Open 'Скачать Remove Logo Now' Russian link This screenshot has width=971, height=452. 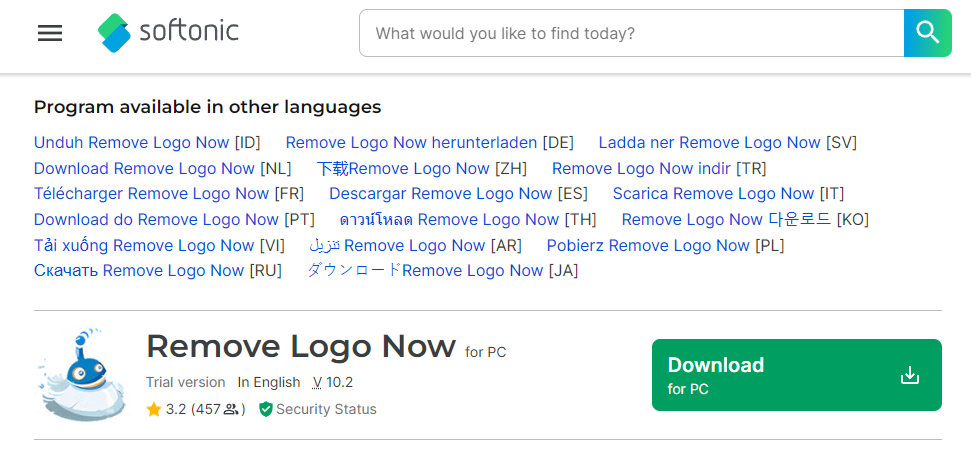[x=139, y=271]
